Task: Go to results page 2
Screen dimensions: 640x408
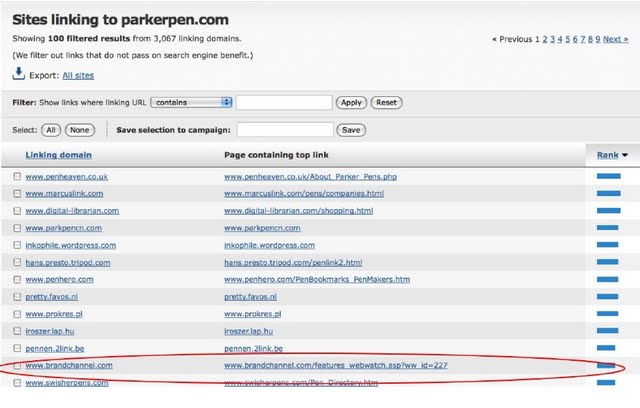Action: tap(544, 39)
